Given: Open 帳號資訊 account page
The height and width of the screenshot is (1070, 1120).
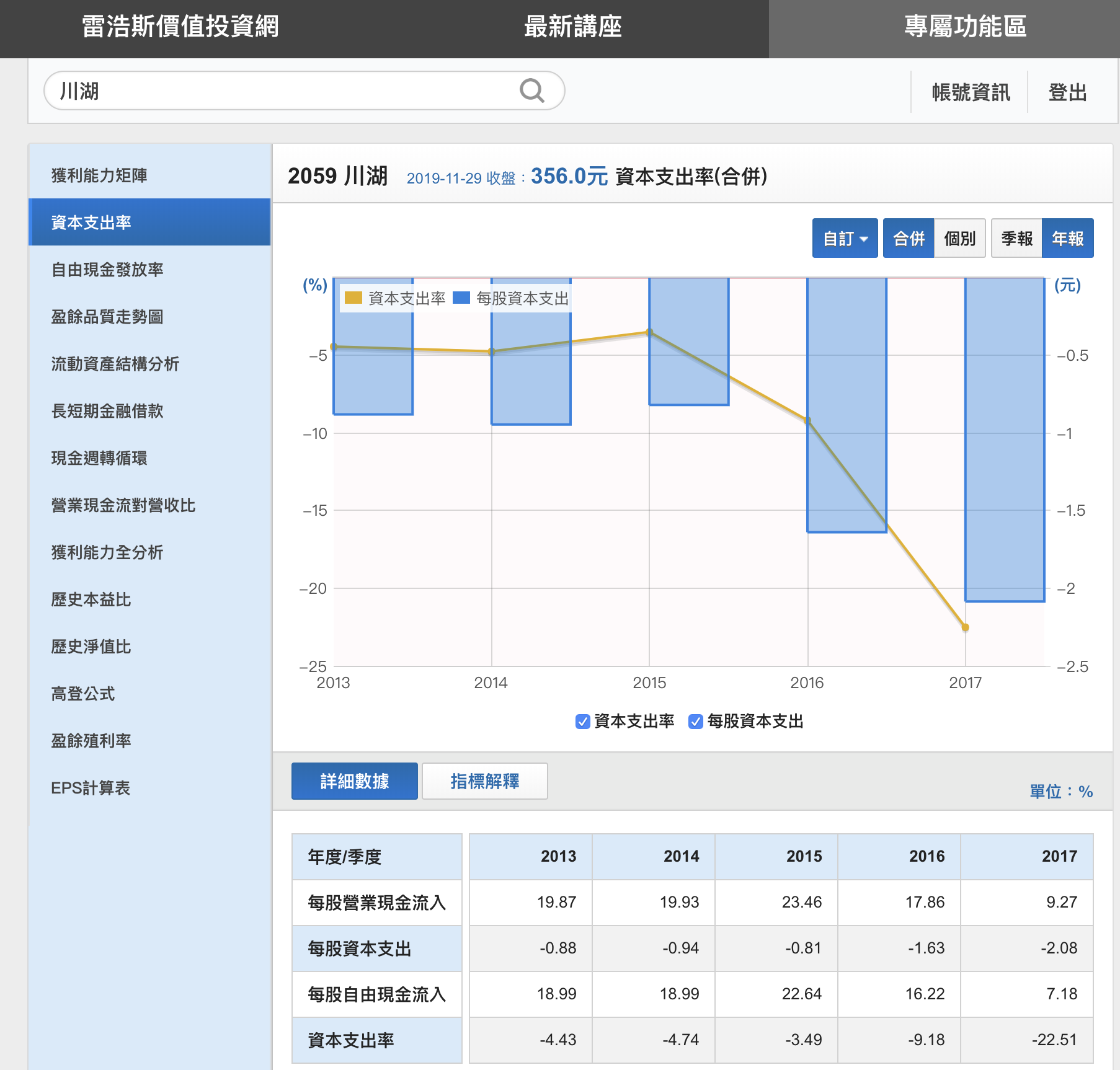Looking at the screenshot, I should click(x=971, y=92).
